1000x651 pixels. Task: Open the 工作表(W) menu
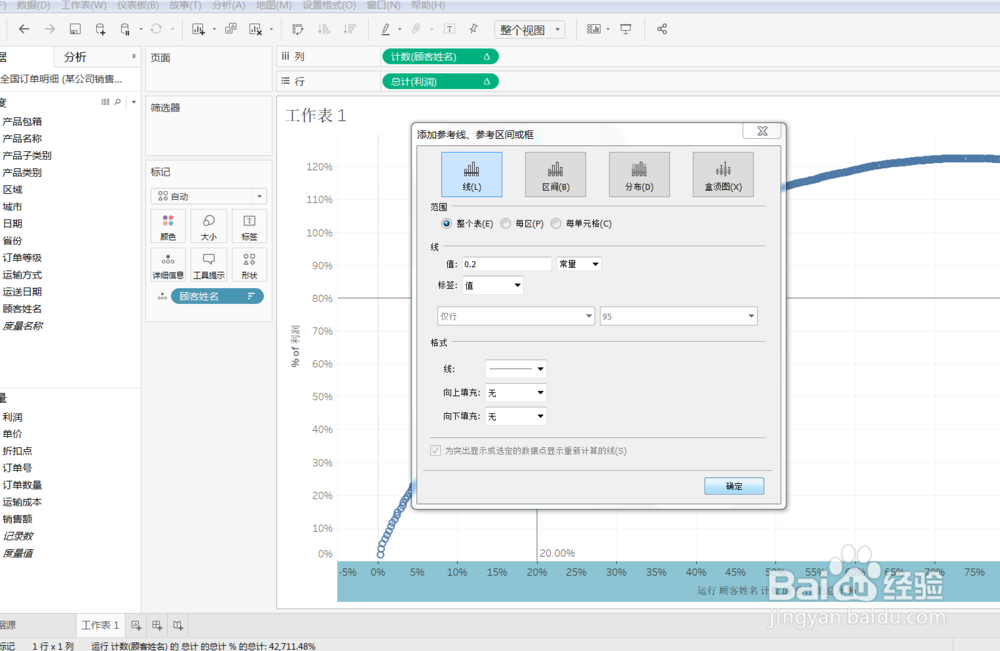84,5
